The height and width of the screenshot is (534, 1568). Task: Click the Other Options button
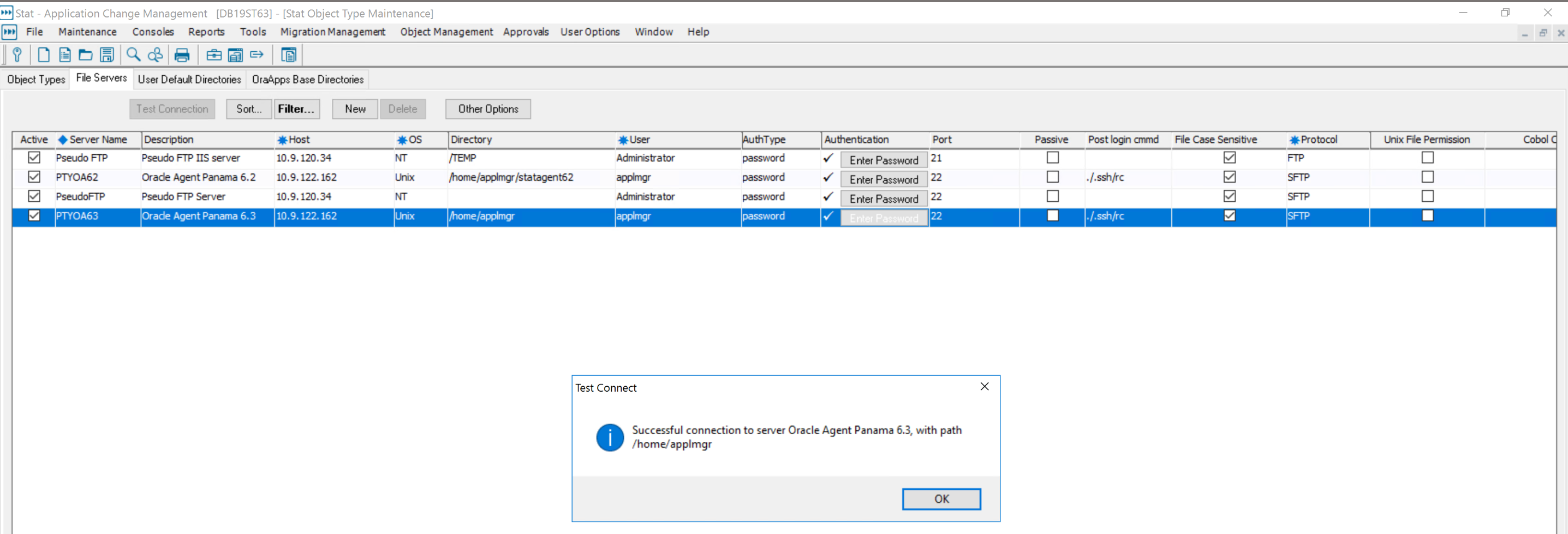(x=487, y=109)
